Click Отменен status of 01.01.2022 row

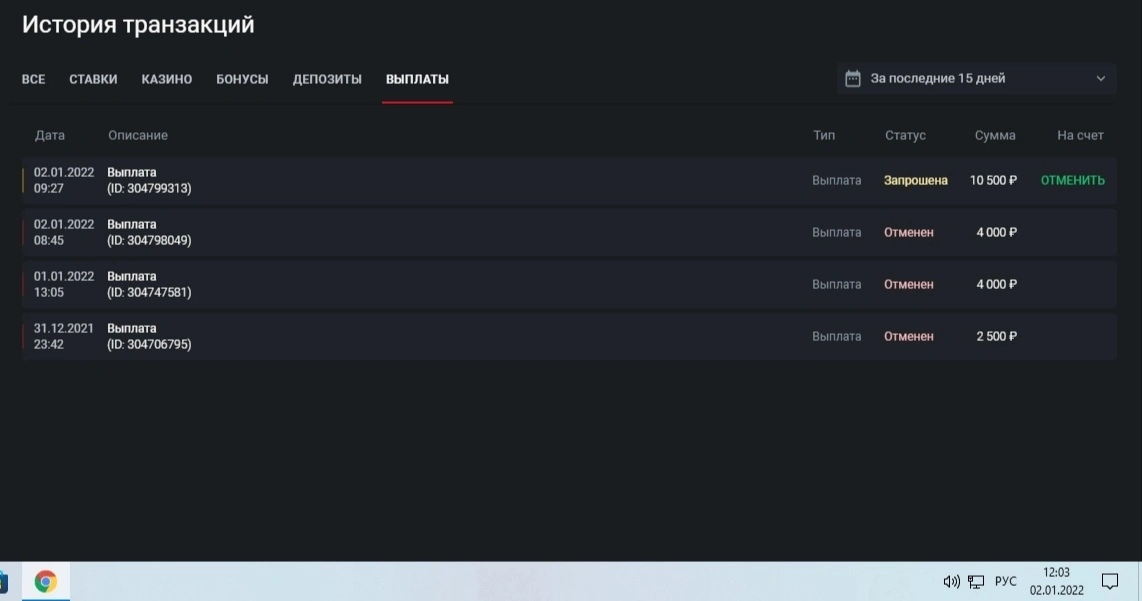point(908,284)
